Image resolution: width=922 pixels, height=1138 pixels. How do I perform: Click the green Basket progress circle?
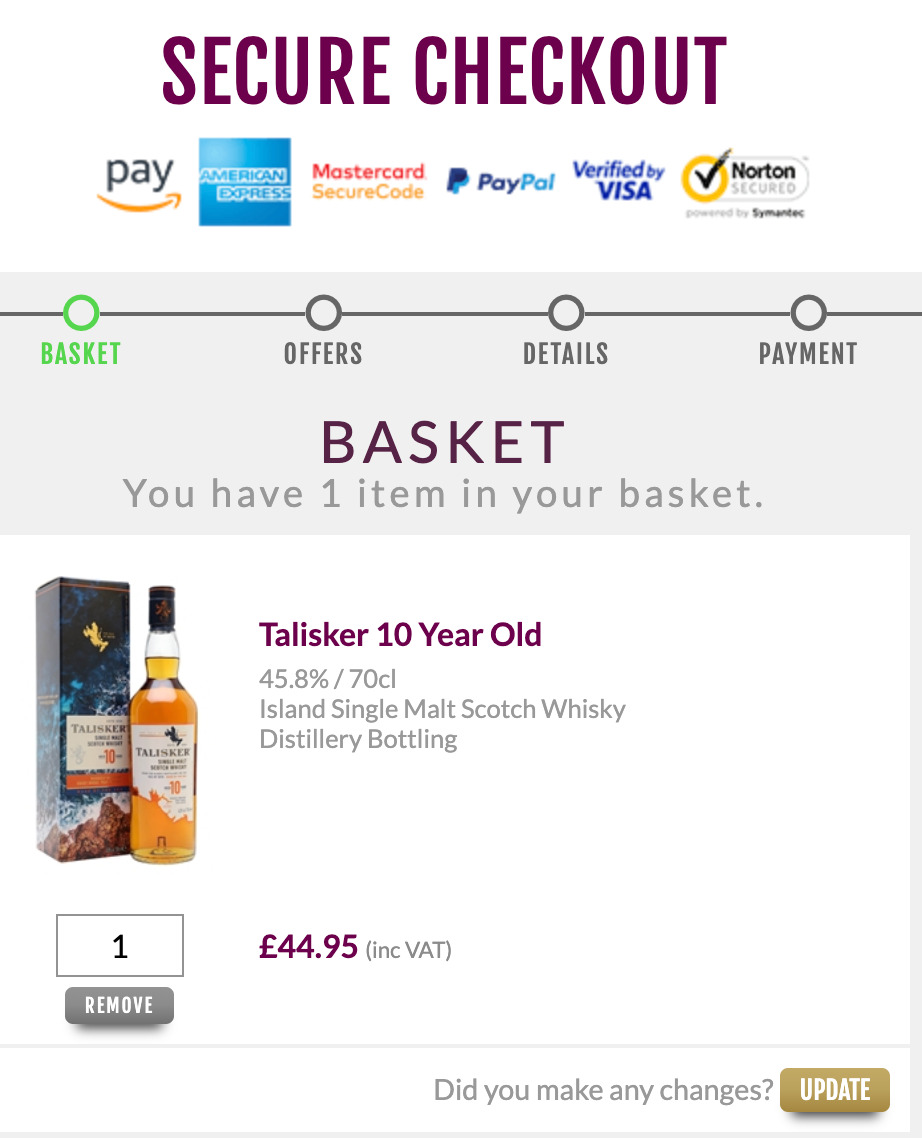pos(80,311)
